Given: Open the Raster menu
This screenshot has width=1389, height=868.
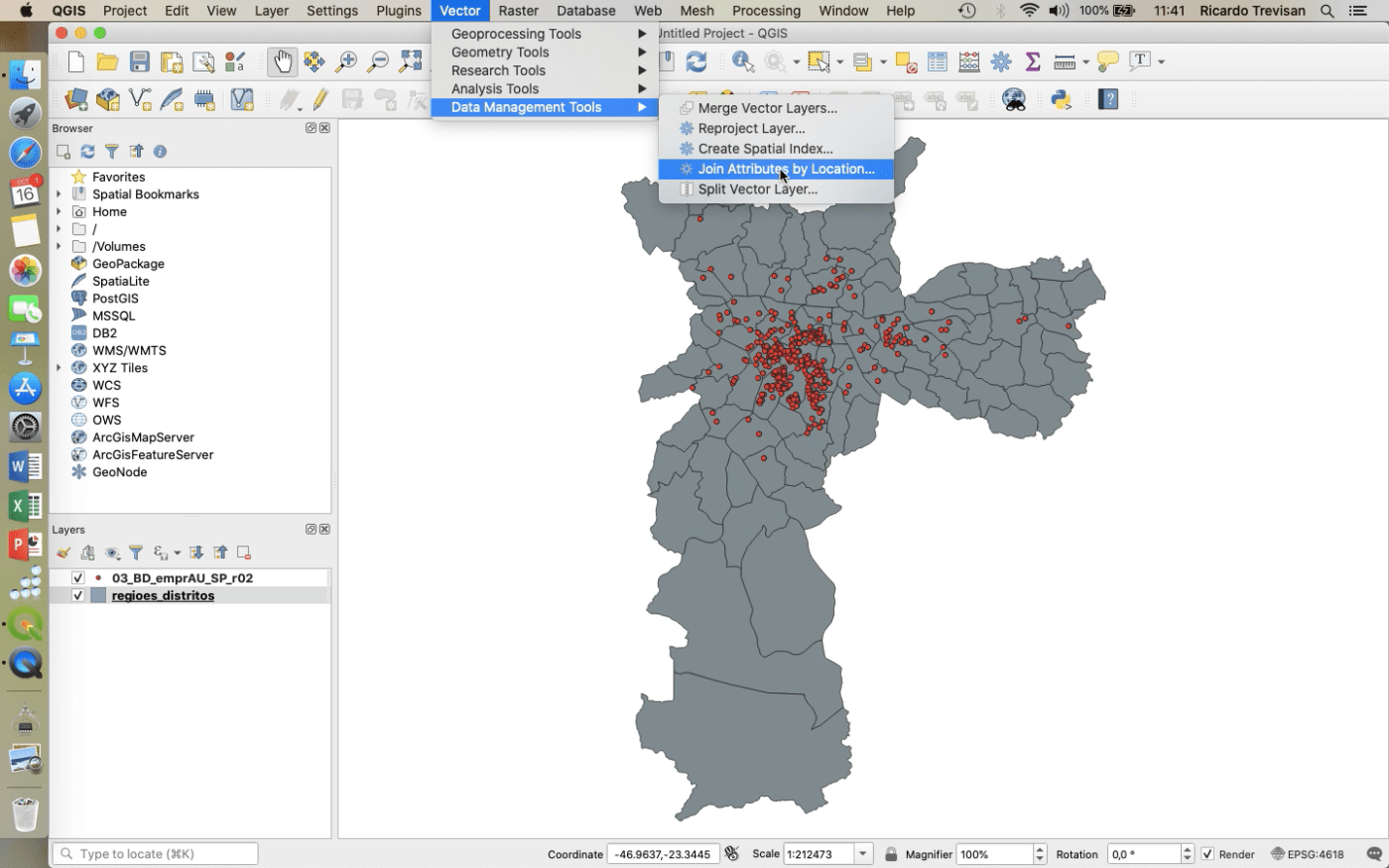Looking at the screenshot, I should click(518, 10).
